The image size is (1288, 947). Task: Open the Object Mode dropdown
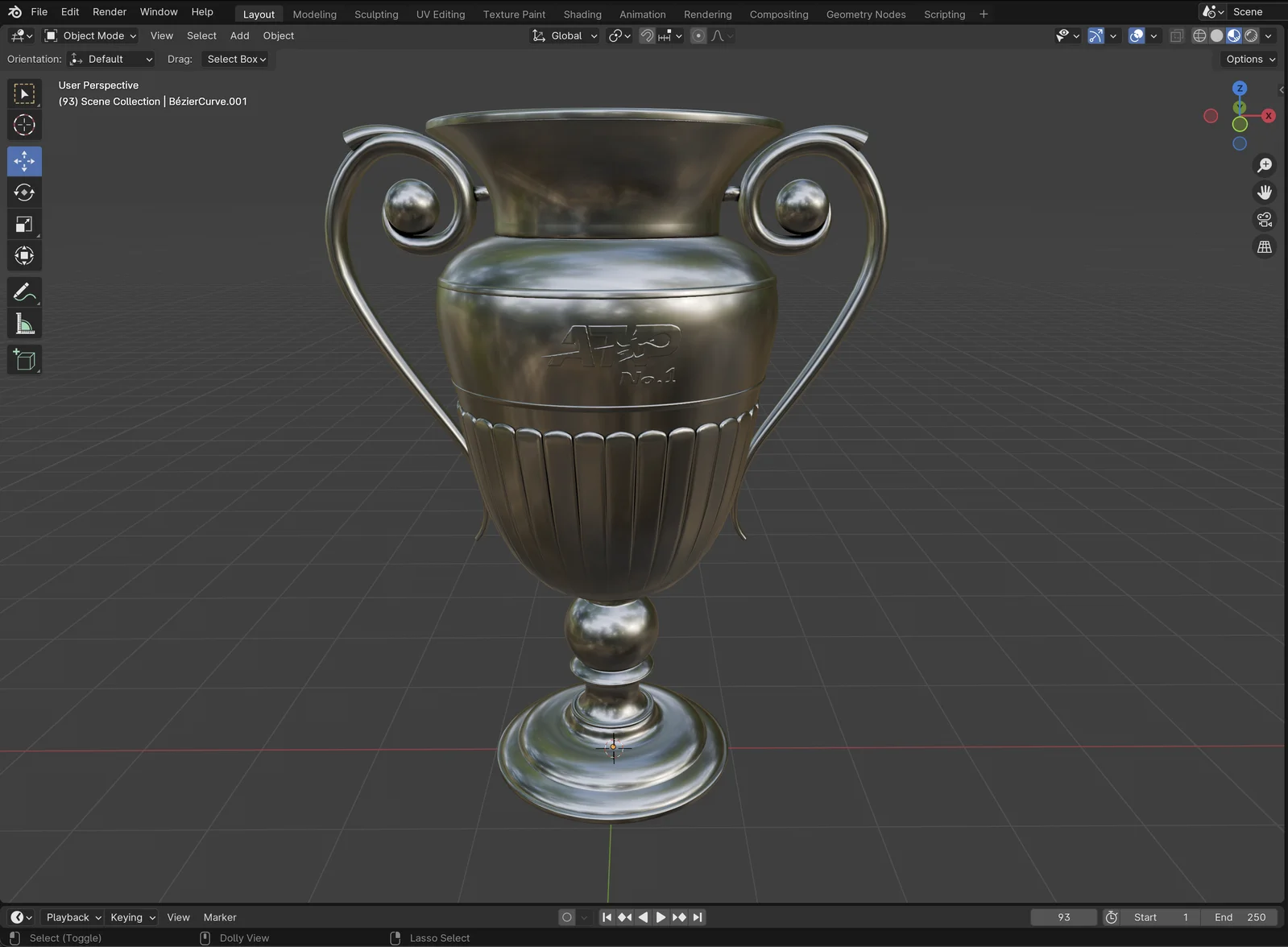[x=90, y=35]
